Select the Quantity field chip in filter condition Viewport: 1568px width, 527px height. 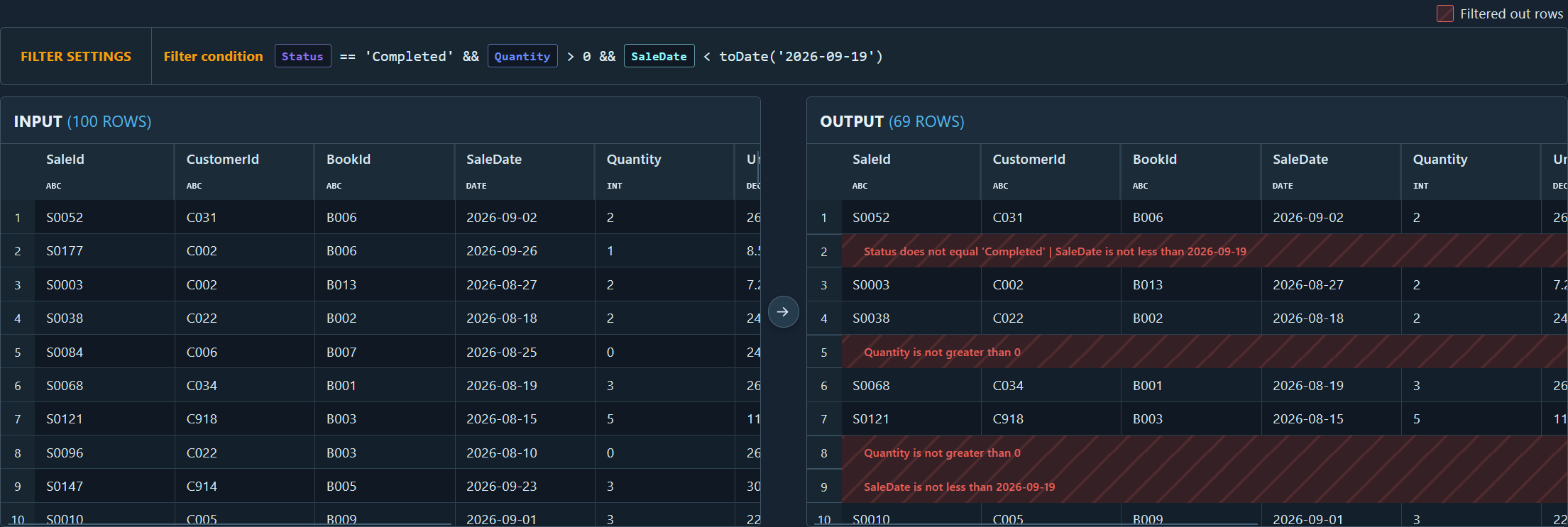522,56
